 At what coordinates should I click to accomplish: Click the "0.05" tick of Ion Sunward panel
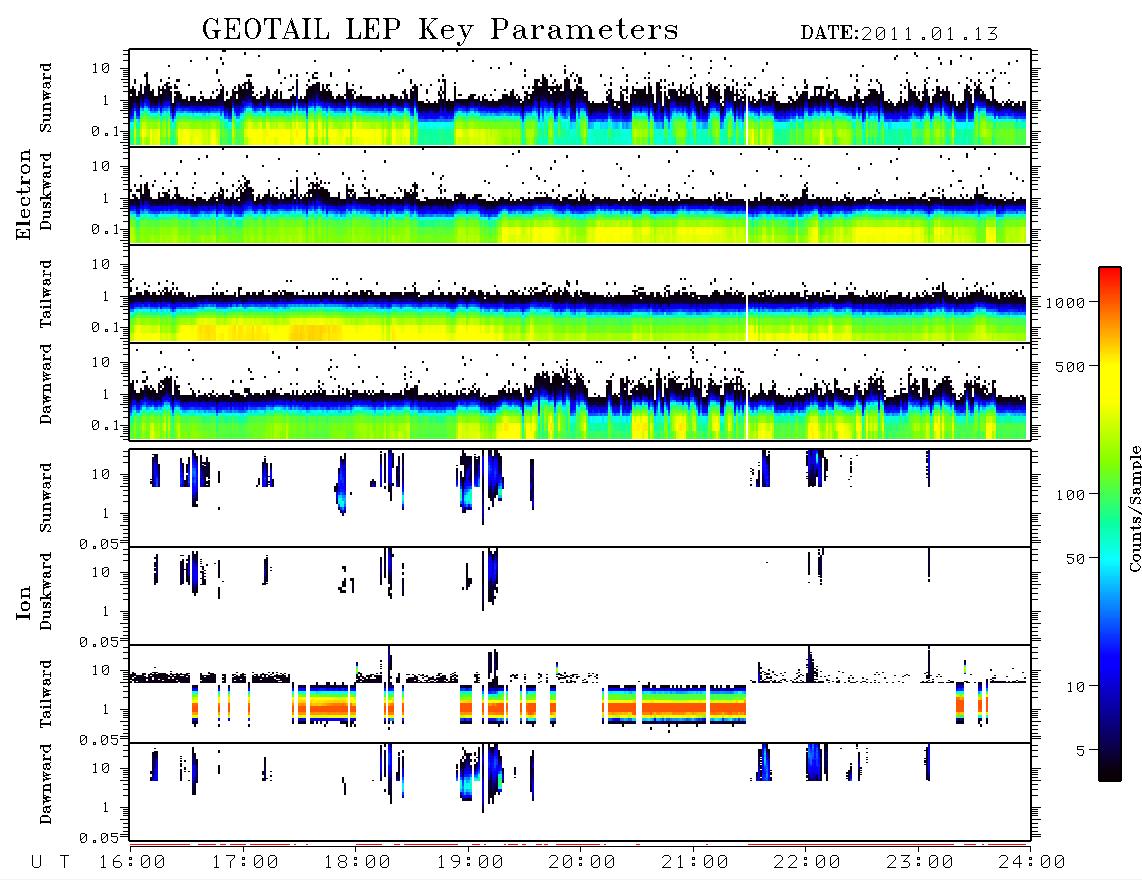click(98, 543)
